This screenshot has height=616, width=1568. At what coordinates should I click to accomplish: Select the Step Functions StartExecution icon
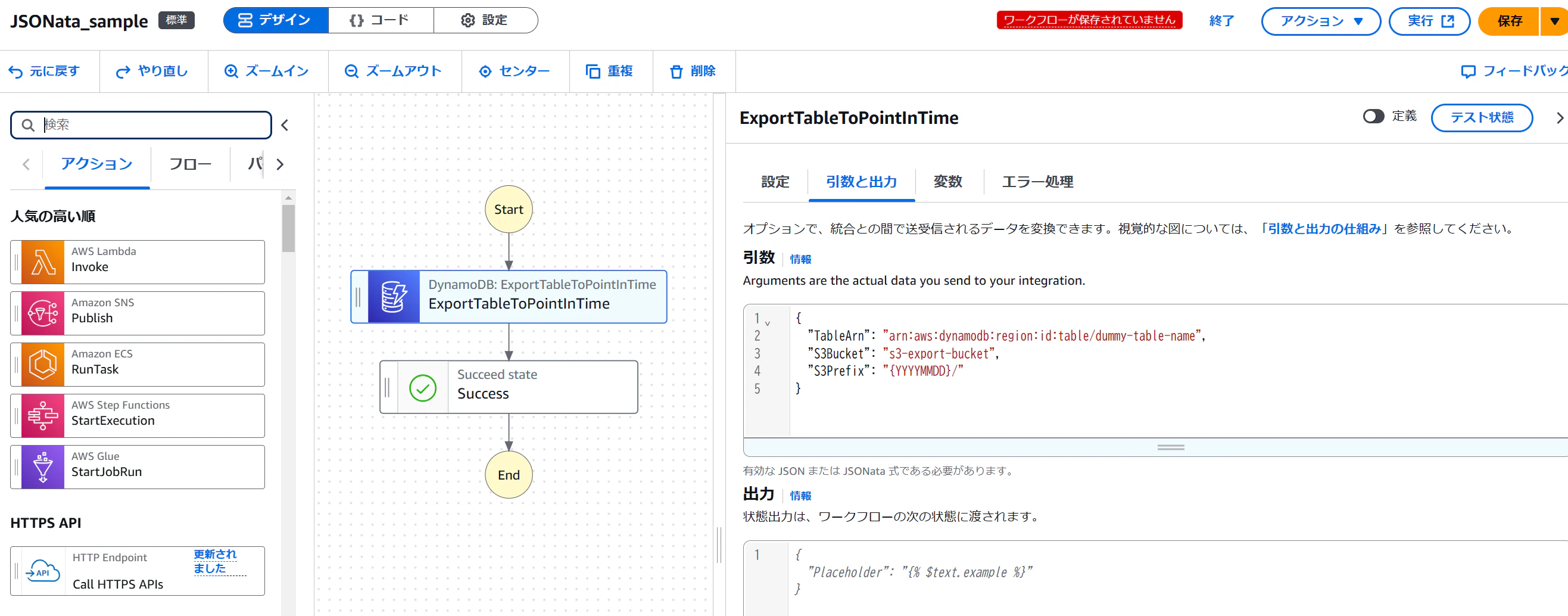coord(43,416)
